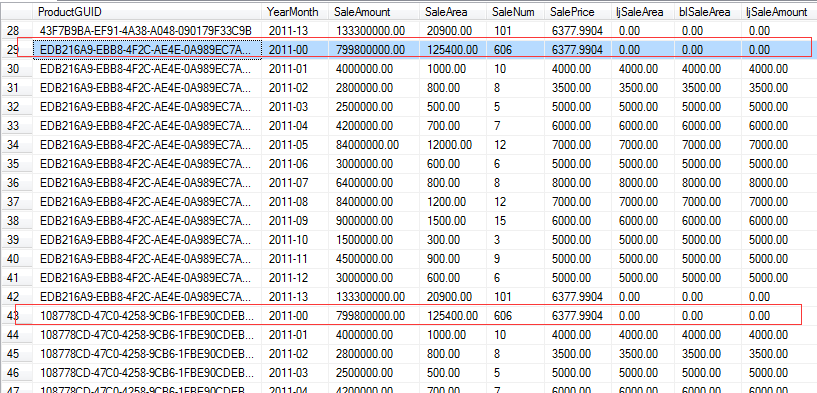The image size is (817, 393).
Task: Select YearMonth 2011-09 cell
Action: point(296,221)
